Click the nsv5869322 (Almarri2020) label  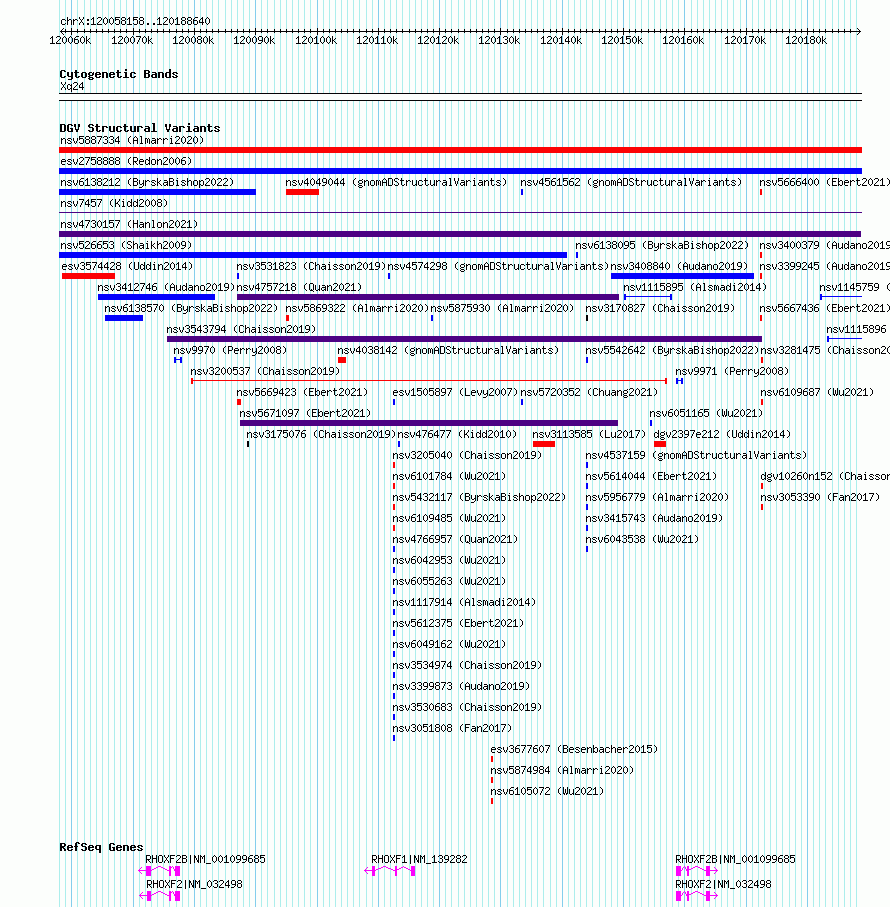pos(357,308)
